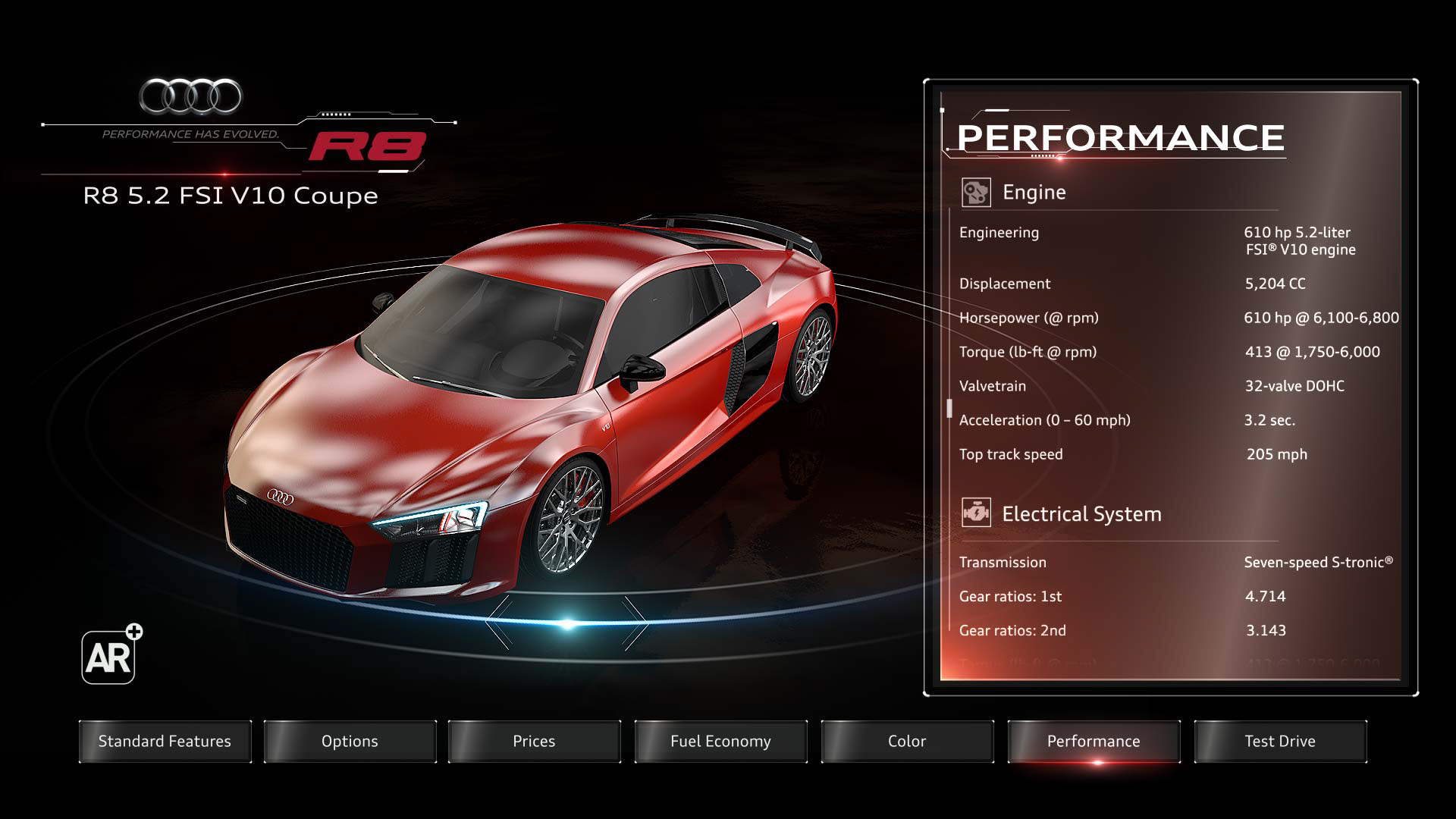Click the Electrical System section icon
Image resolution: width=1456 pixels, height=819 pixels.
(x=975, y=513)
